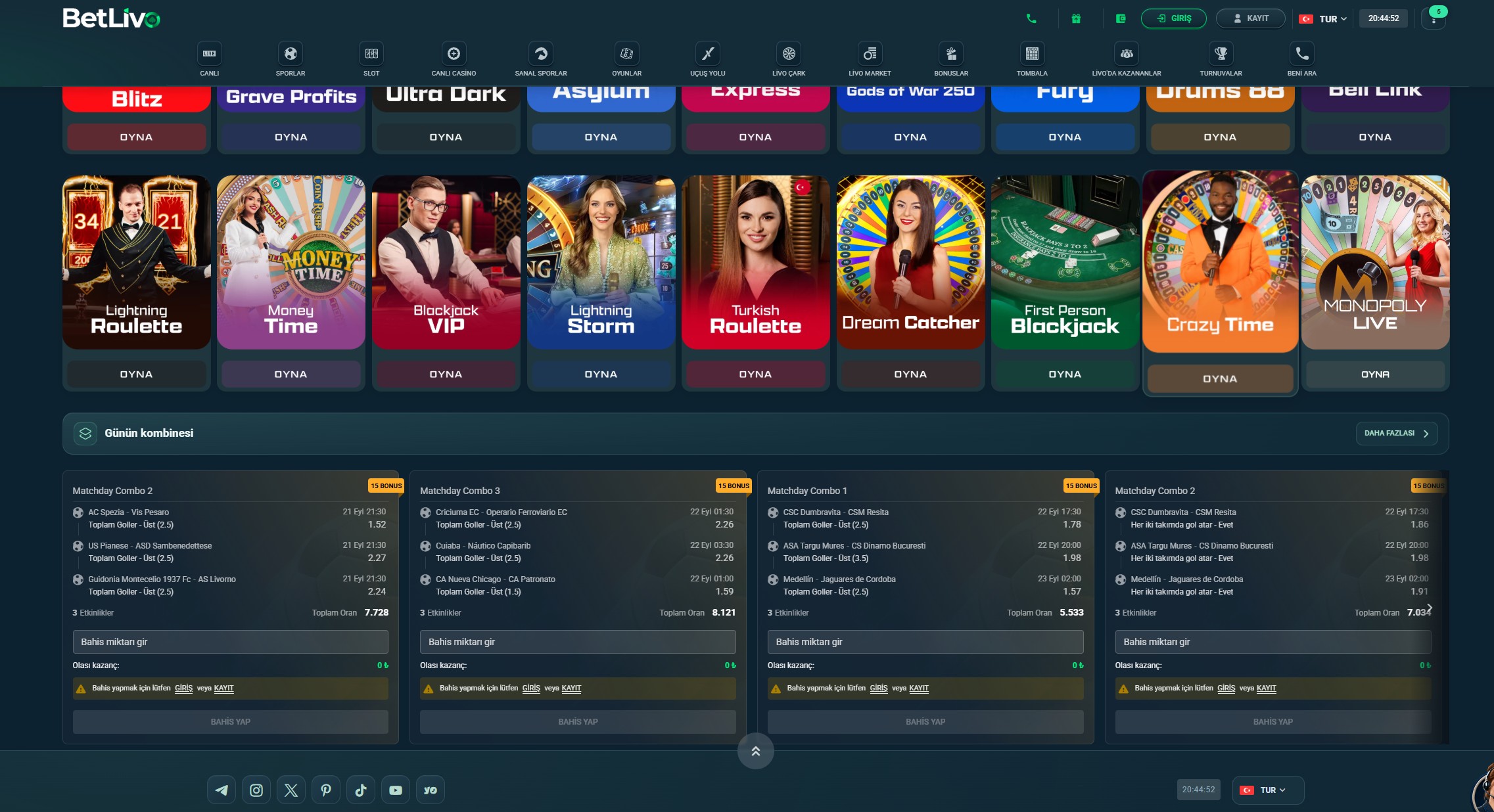The image size is (1494, 812).
Task: Open the Turkish Roulette game thumbnail
Action: point(756,262)
